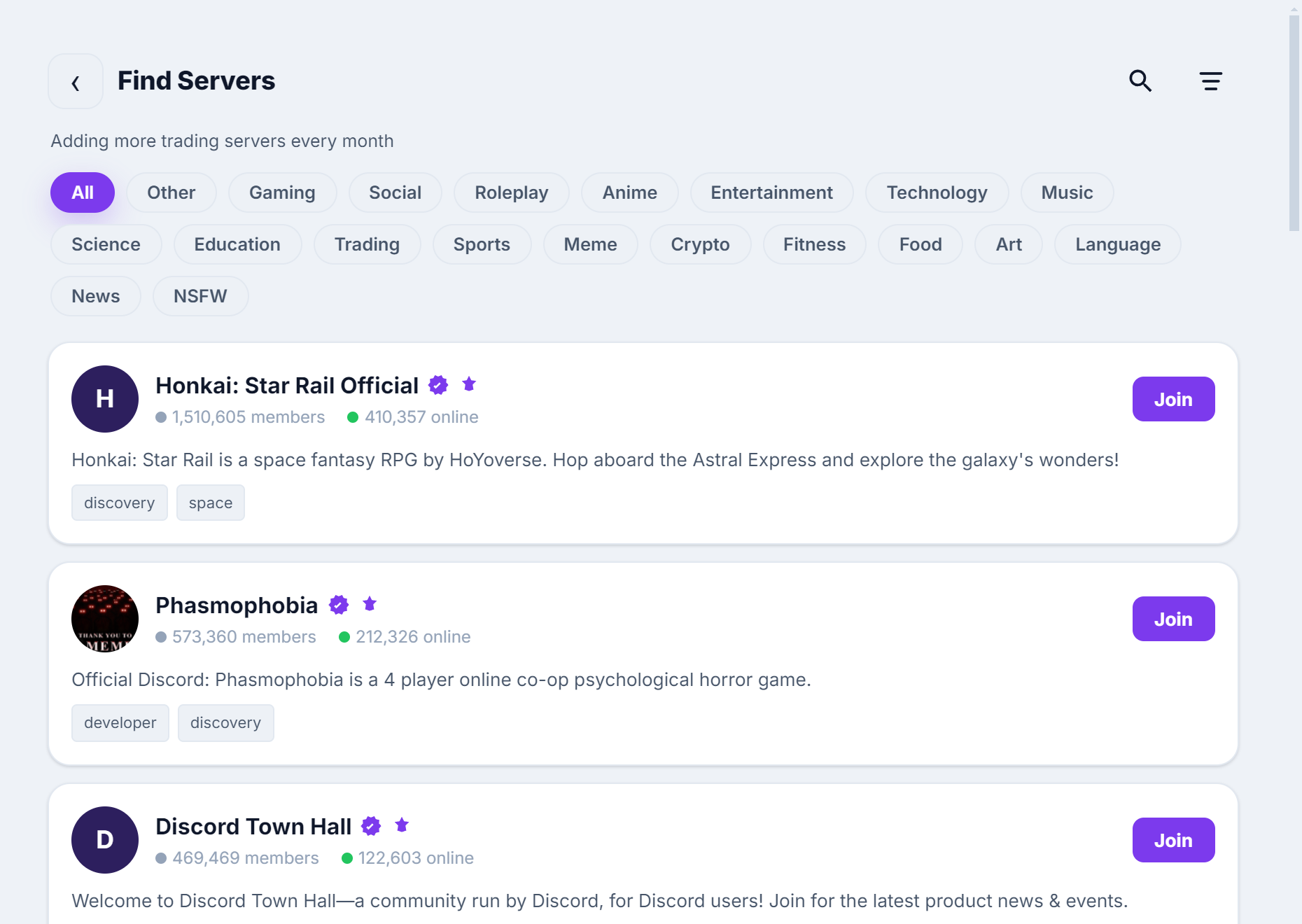1302x924 pixels.
Task: Filter by Entertainment category
Action: [x=772, y=192]
